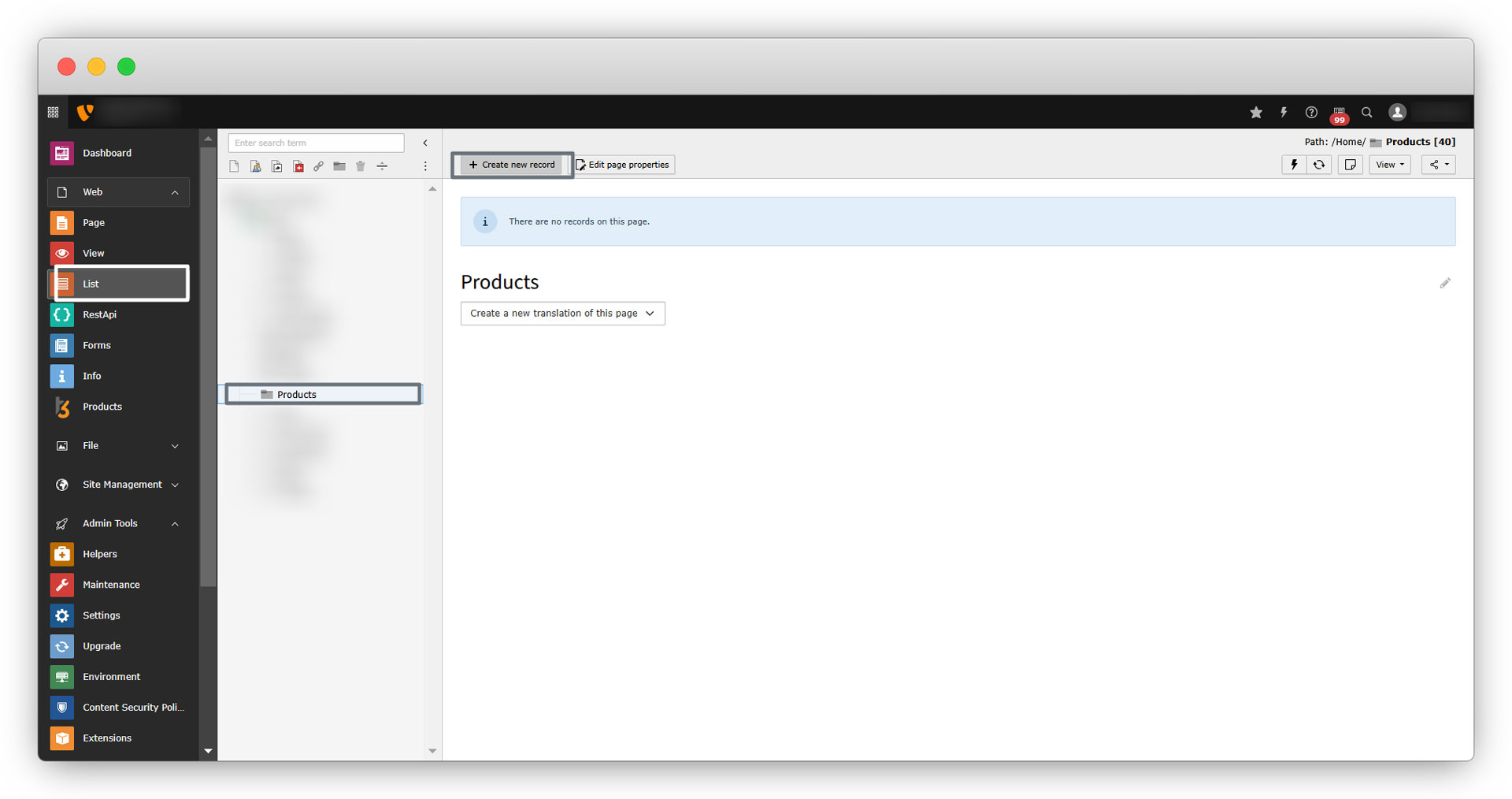Edit the Products title with pencil icon
Image resolution: width=1512 pixels, height=799 pixels.
[x=1444, y=283]
